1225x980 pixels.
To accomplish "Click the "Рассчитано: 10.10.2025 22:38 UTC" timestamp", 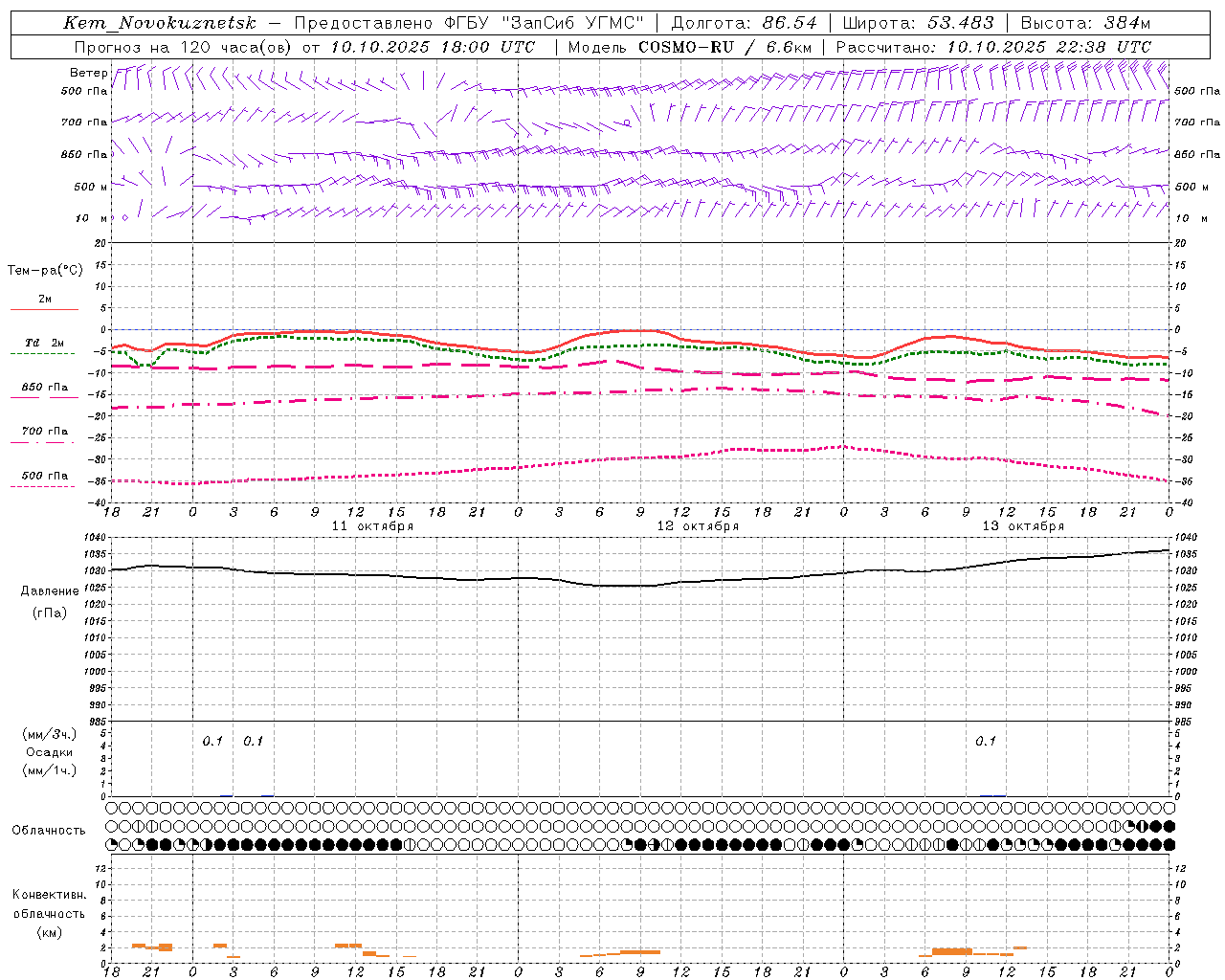I will tap(993, 47).
